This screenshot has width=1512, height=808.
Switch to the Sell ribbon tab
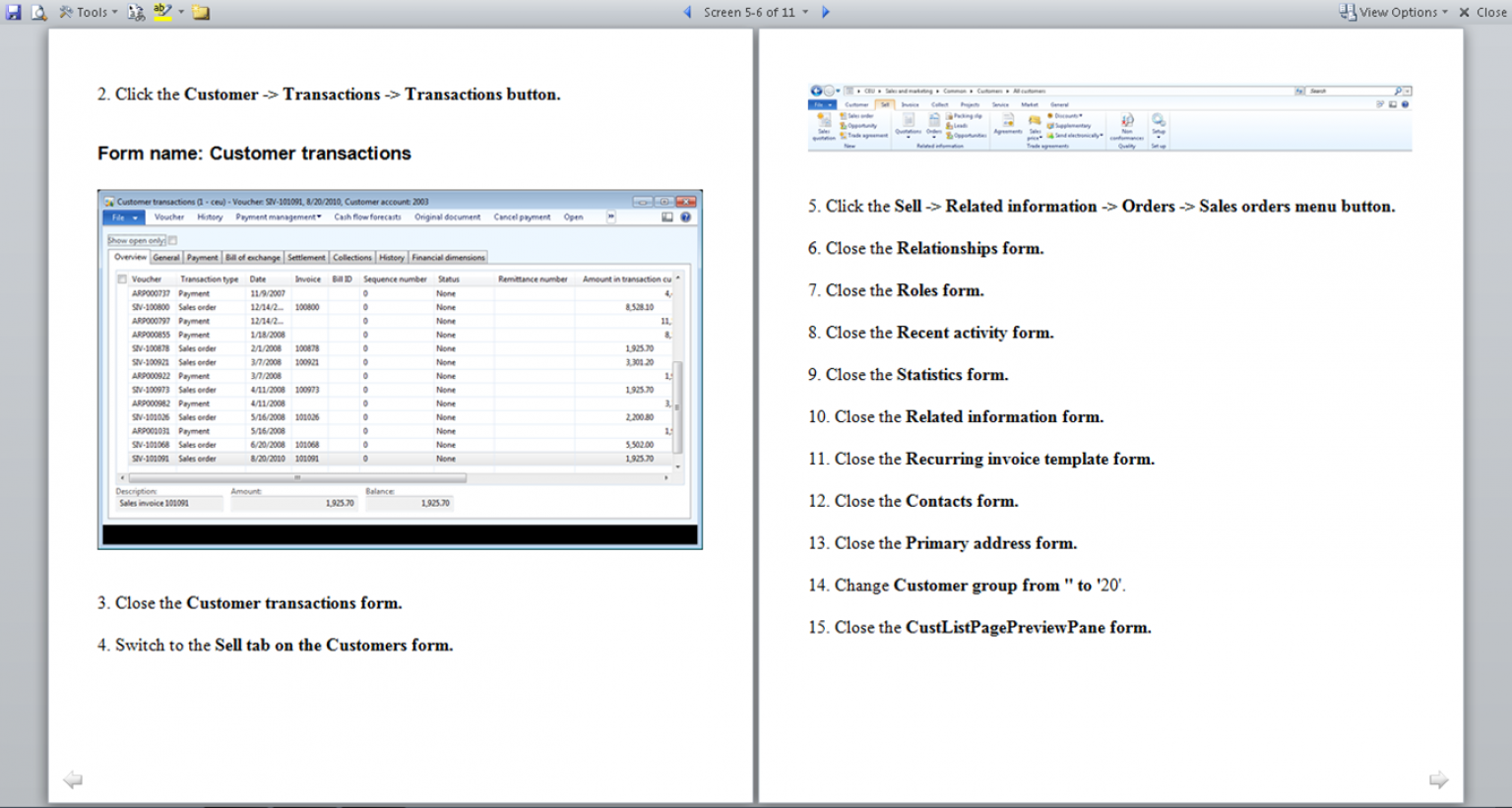[885, 103]
